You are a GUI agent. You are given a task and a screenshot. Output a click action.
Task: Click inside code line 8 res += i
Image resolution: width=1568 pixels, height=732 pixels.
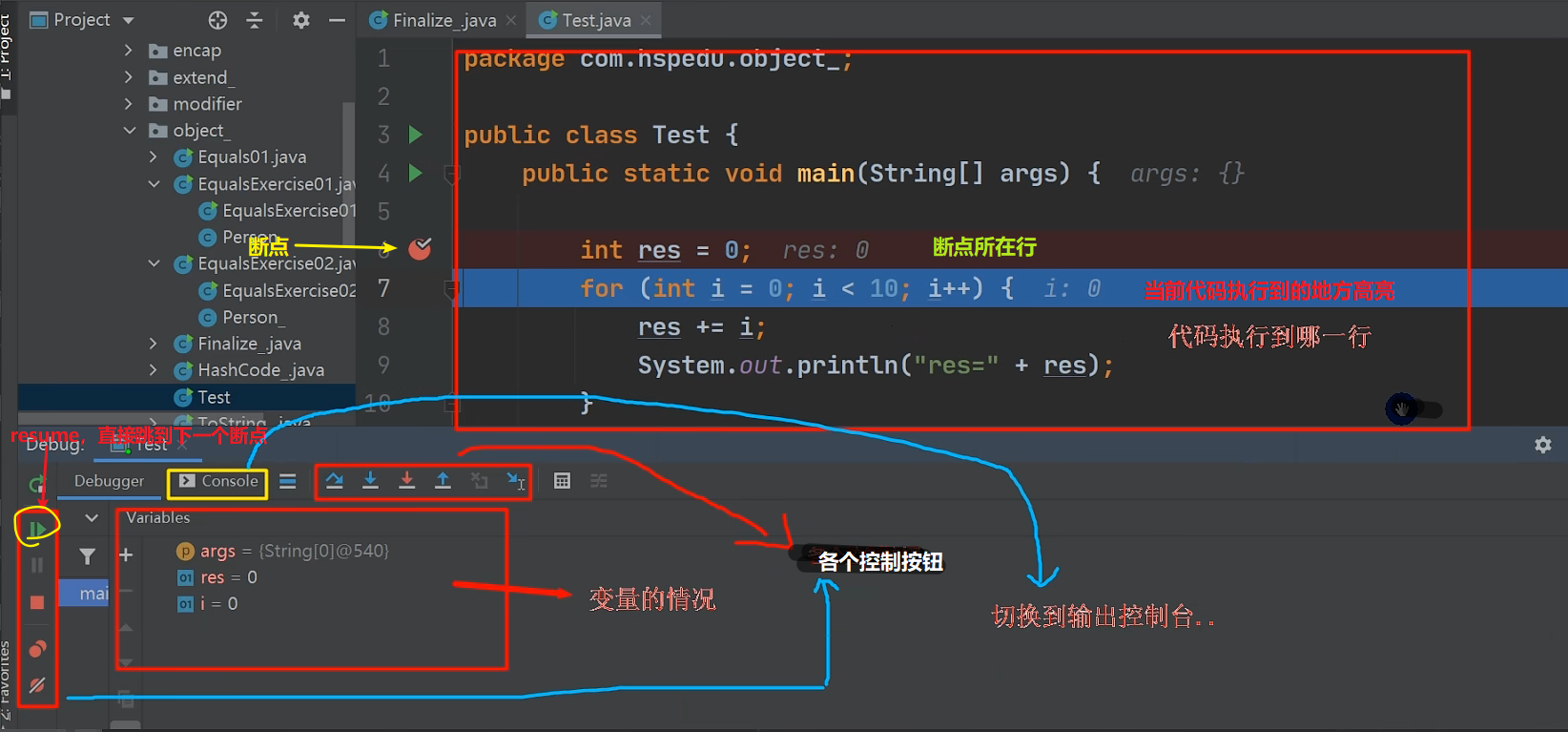(x=701, y=327)
